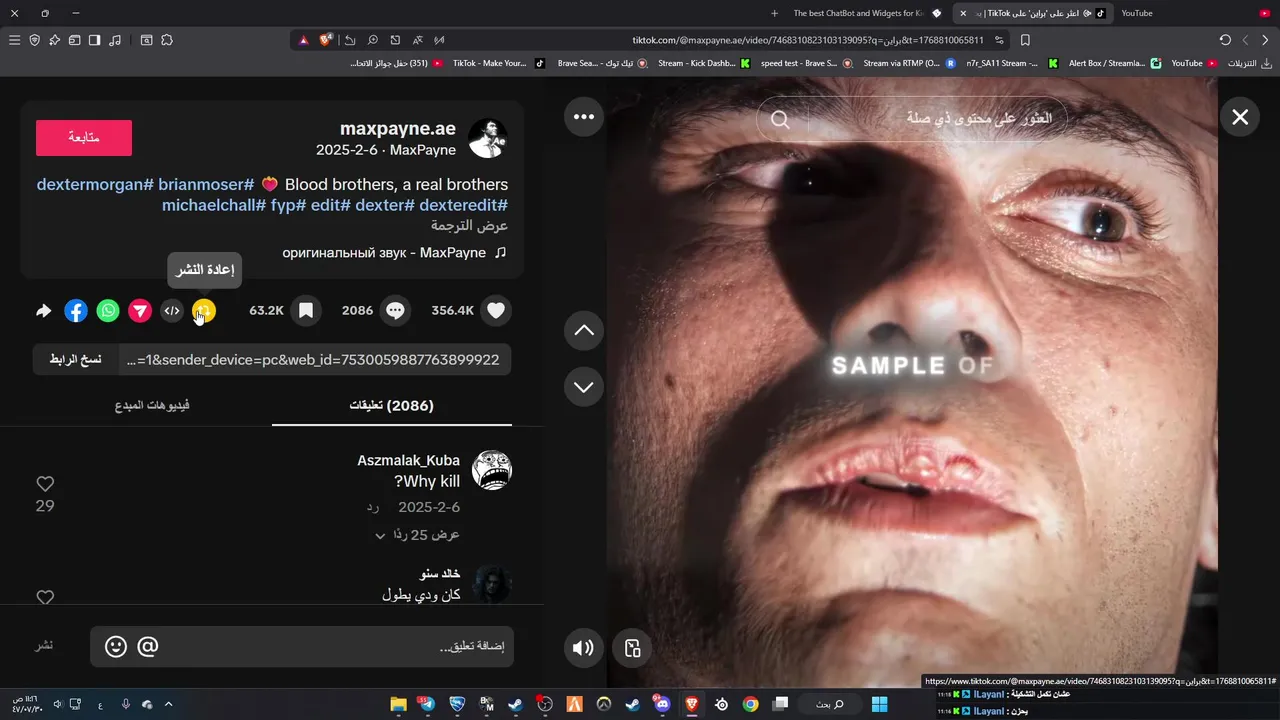Click عرض الترجمة to show translation
The height and width of the screenshot is (720, 1280).
[469, 226]
